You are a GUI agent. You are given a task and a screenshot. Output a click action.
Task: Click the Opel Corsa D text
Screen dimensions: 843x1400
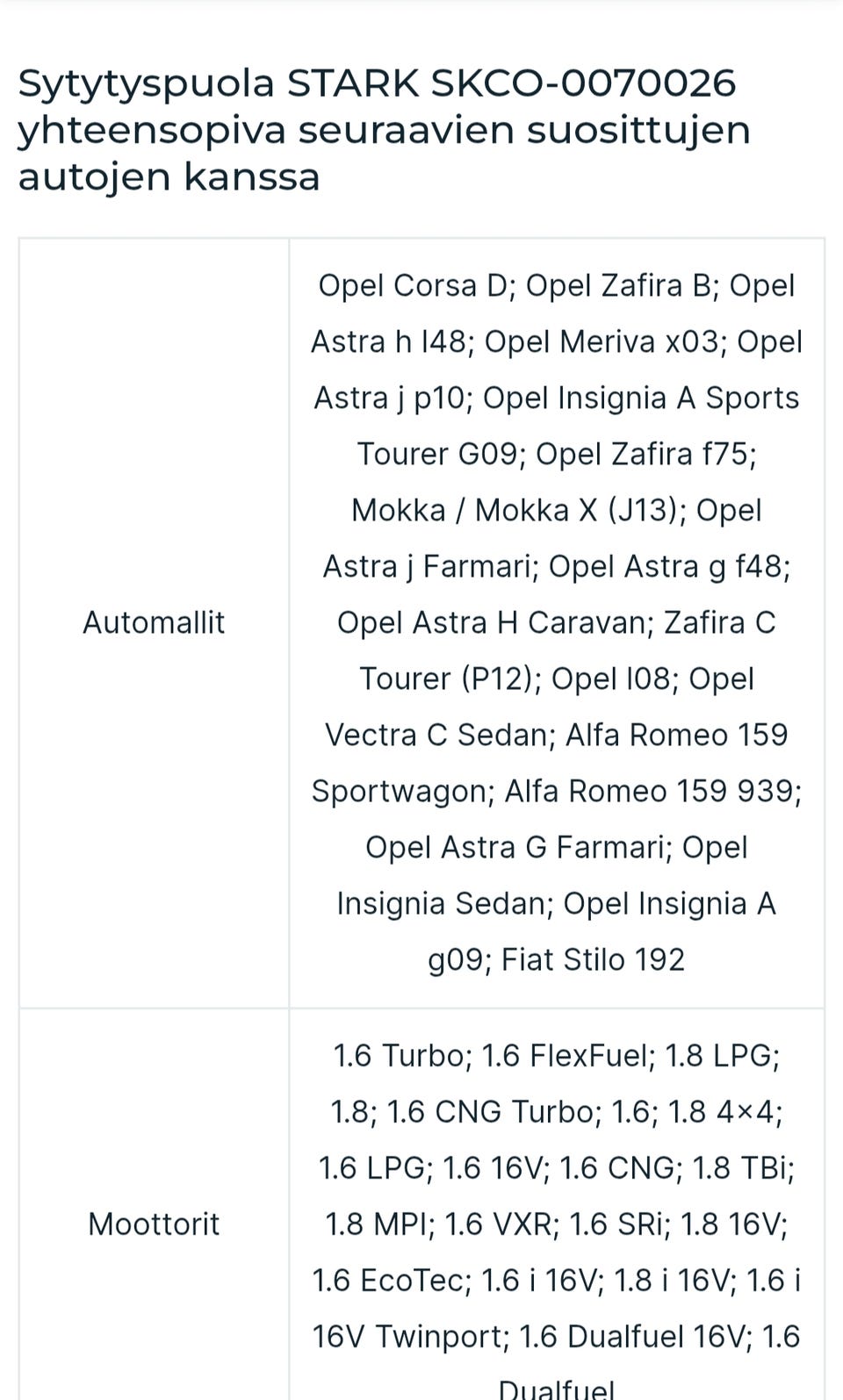click(x=414, y=285)
